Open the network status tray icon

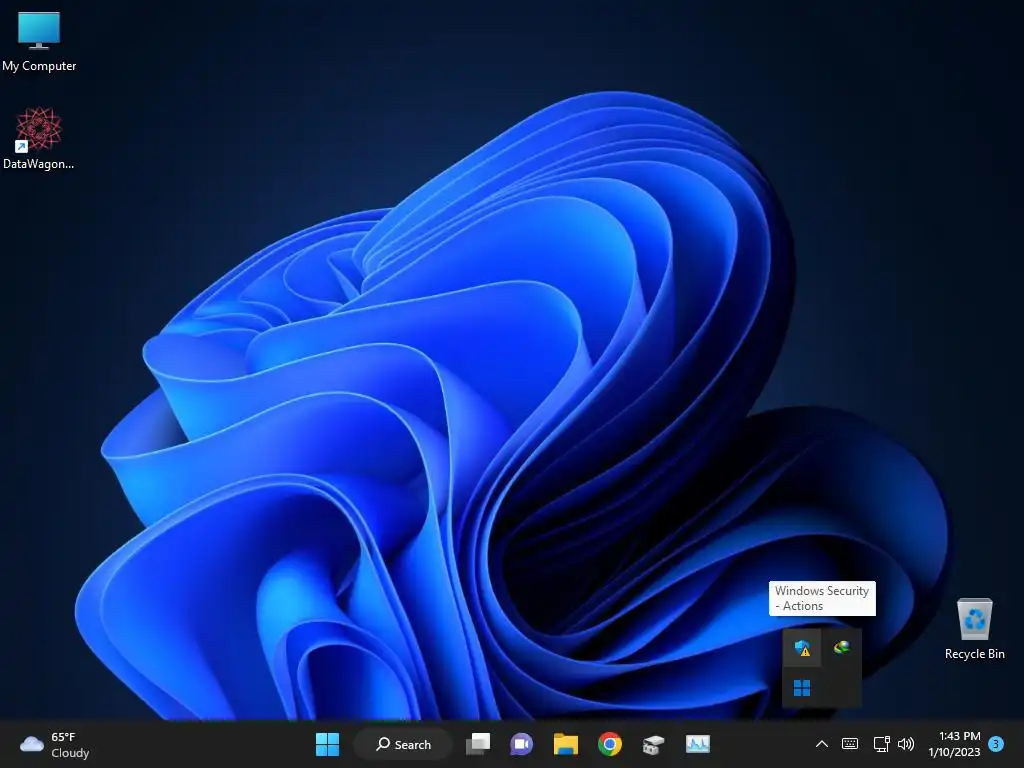click(882, 744)
